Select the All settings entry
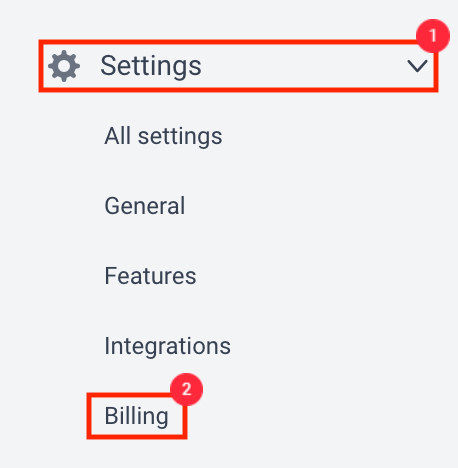Image resolution: width=458 pixels, height=468 pixels. (163, 136)
